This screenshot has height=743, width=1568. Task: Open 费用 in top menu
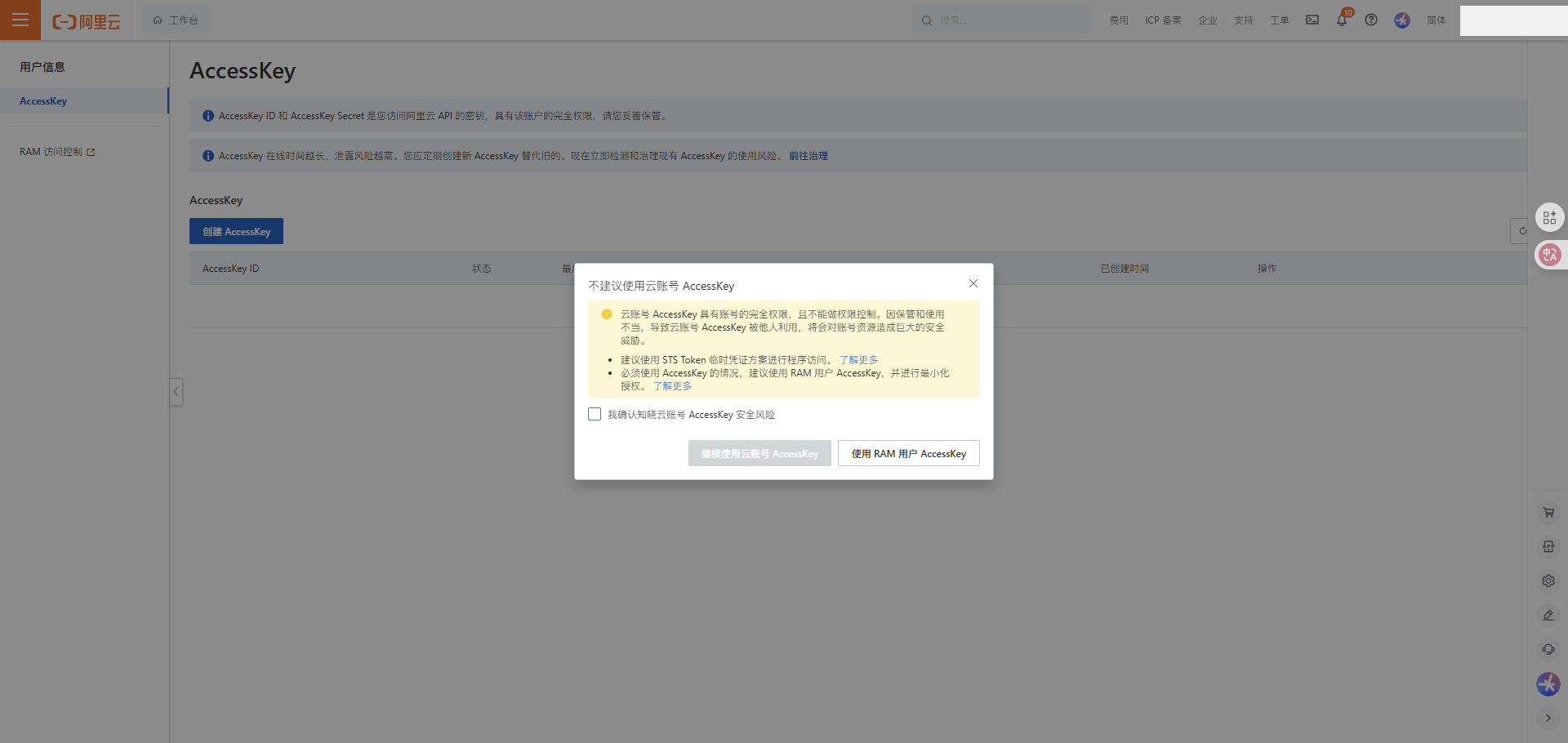(x=1118, y=20)
